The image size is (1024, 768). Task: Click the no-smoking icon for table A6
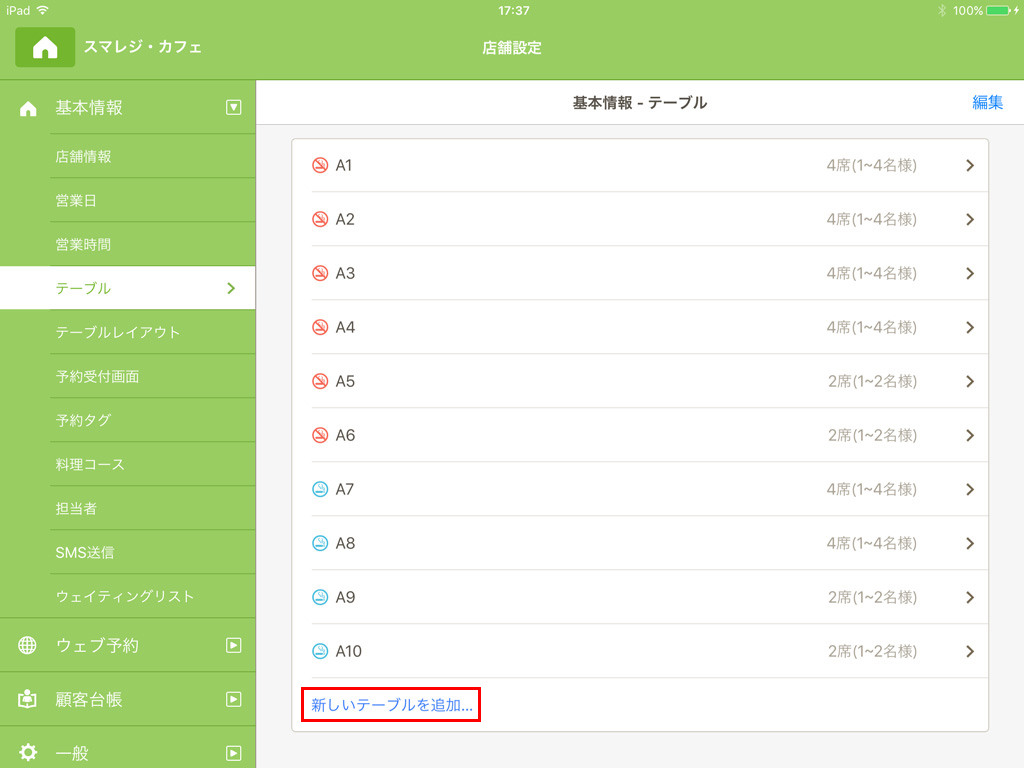click(x=320, y=435)
